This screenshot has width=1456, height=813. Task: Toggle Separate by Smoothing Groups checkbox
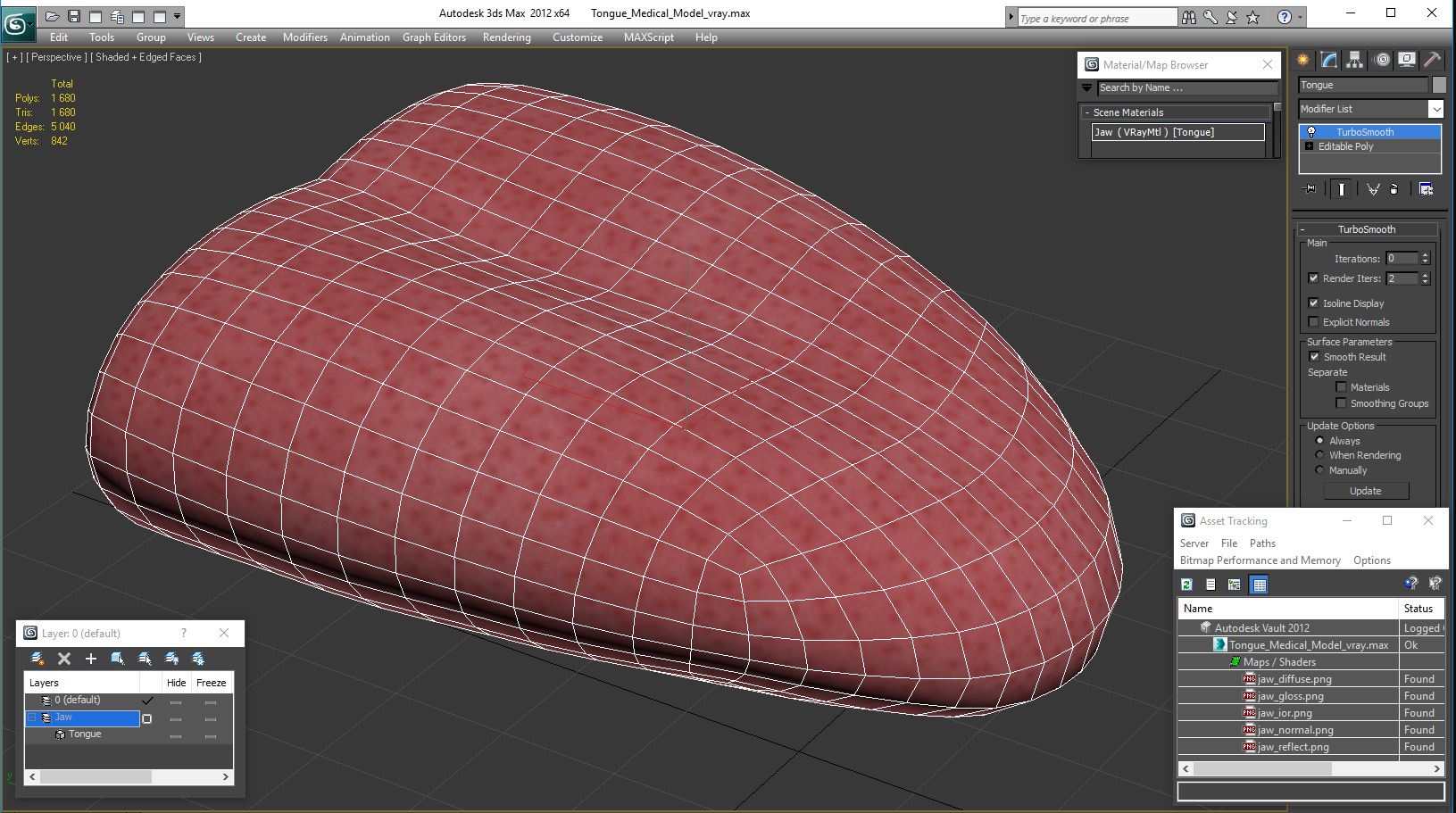tap(1341, 403)
